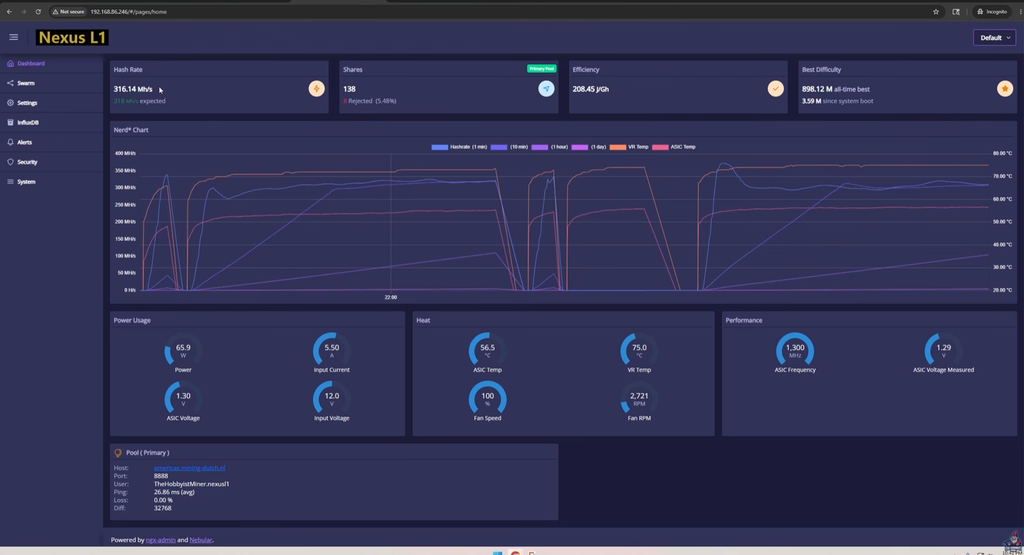Click the Power 65.9 W gauge

click(x=183, y=351)
